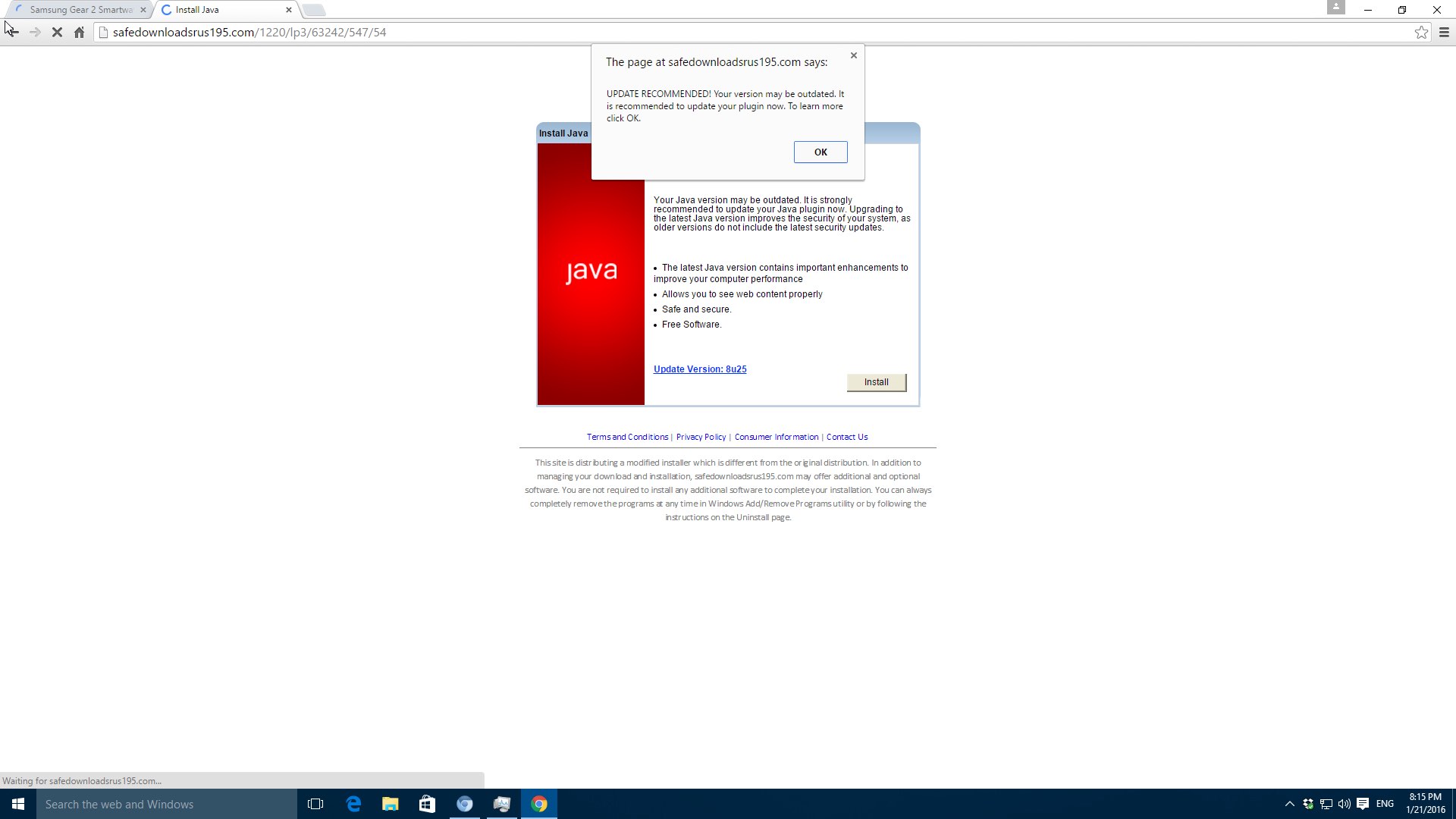Show hidden system tray icons
Screen dimensions: 1456x819
(x=1289, y=804)
